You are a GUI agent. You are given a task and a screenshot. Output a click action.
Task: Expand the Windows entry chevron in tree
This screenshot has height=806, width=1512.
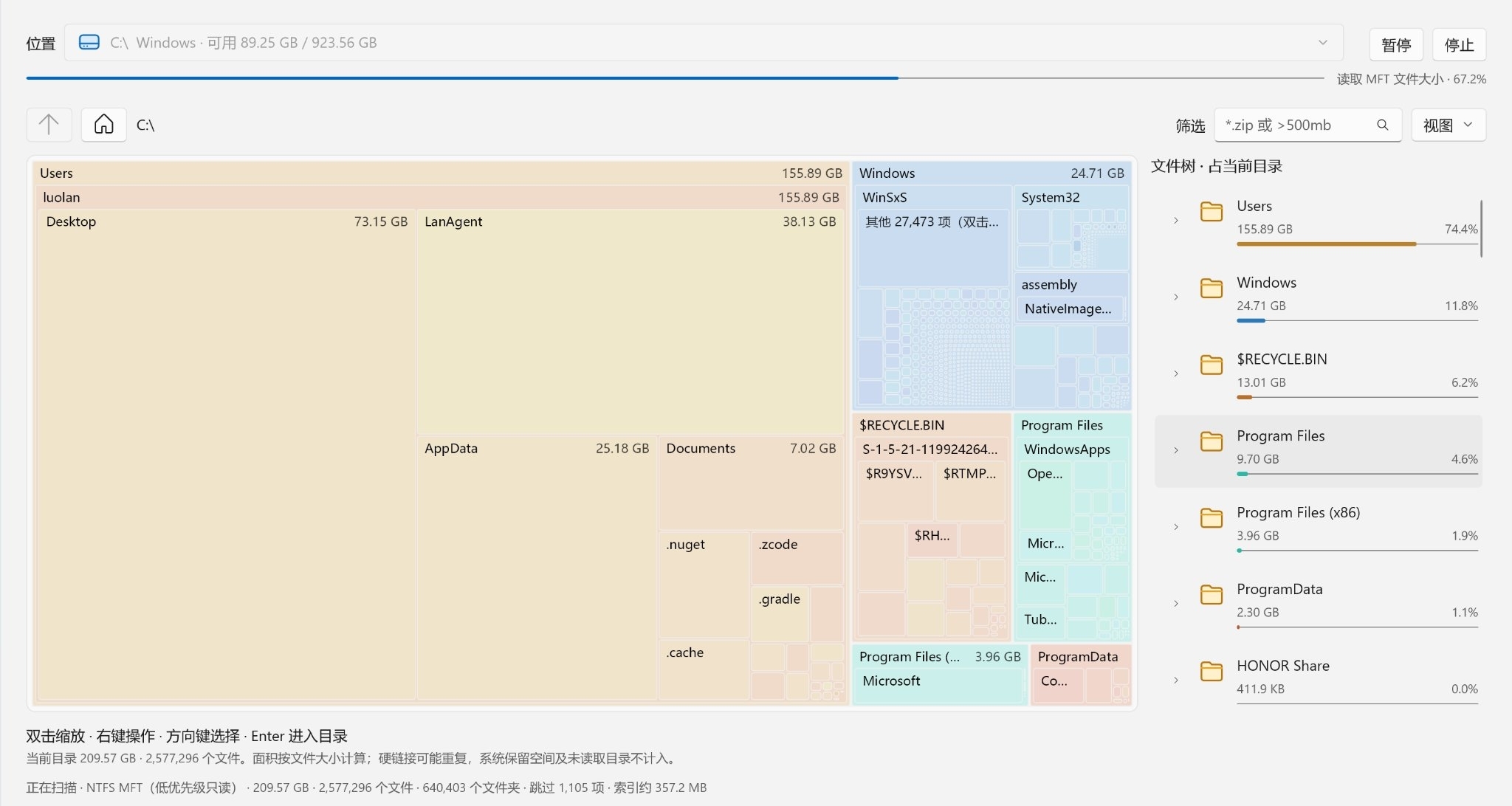(x=1176, y=297)
